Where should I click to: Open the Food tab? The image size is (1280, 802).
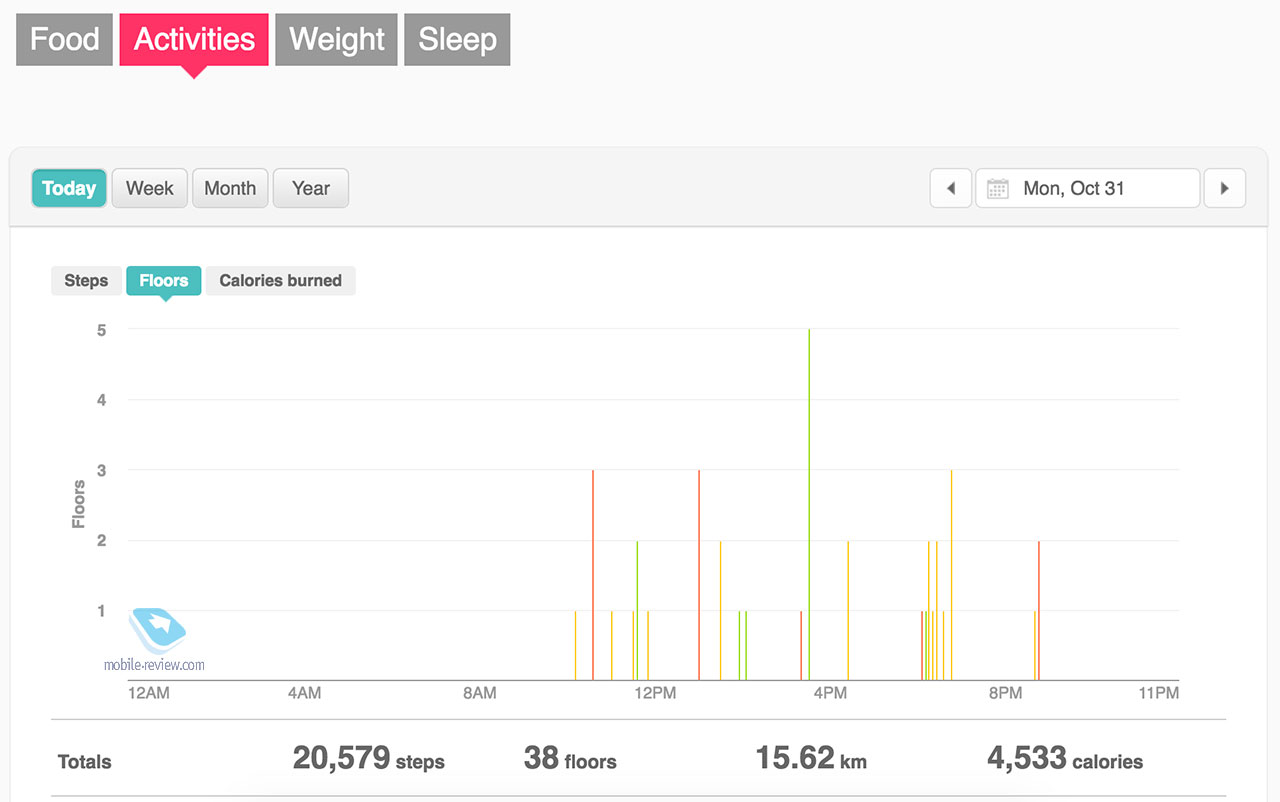(x=64, y=40)
